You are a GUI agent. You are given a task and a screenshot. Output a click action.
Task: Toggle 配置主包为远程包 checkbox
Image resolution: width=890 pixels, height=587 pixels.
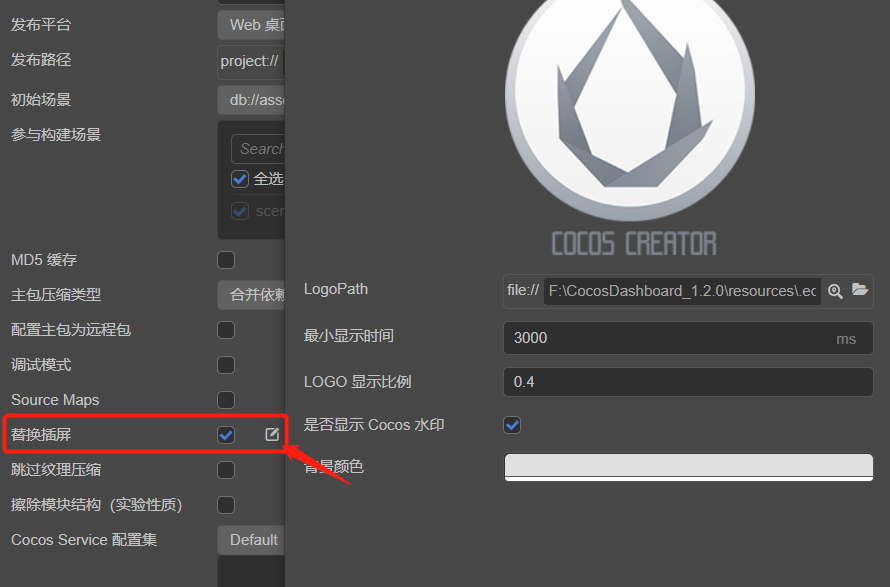click(x=226, y=330)
